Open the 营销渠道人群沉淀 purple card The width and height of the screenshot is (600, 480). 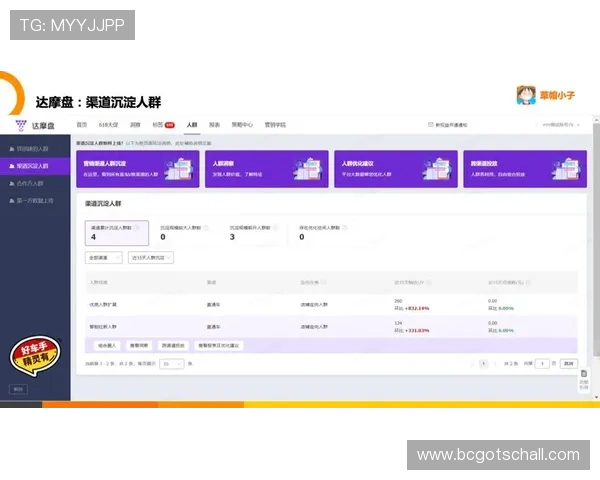(x=138, y=169)
